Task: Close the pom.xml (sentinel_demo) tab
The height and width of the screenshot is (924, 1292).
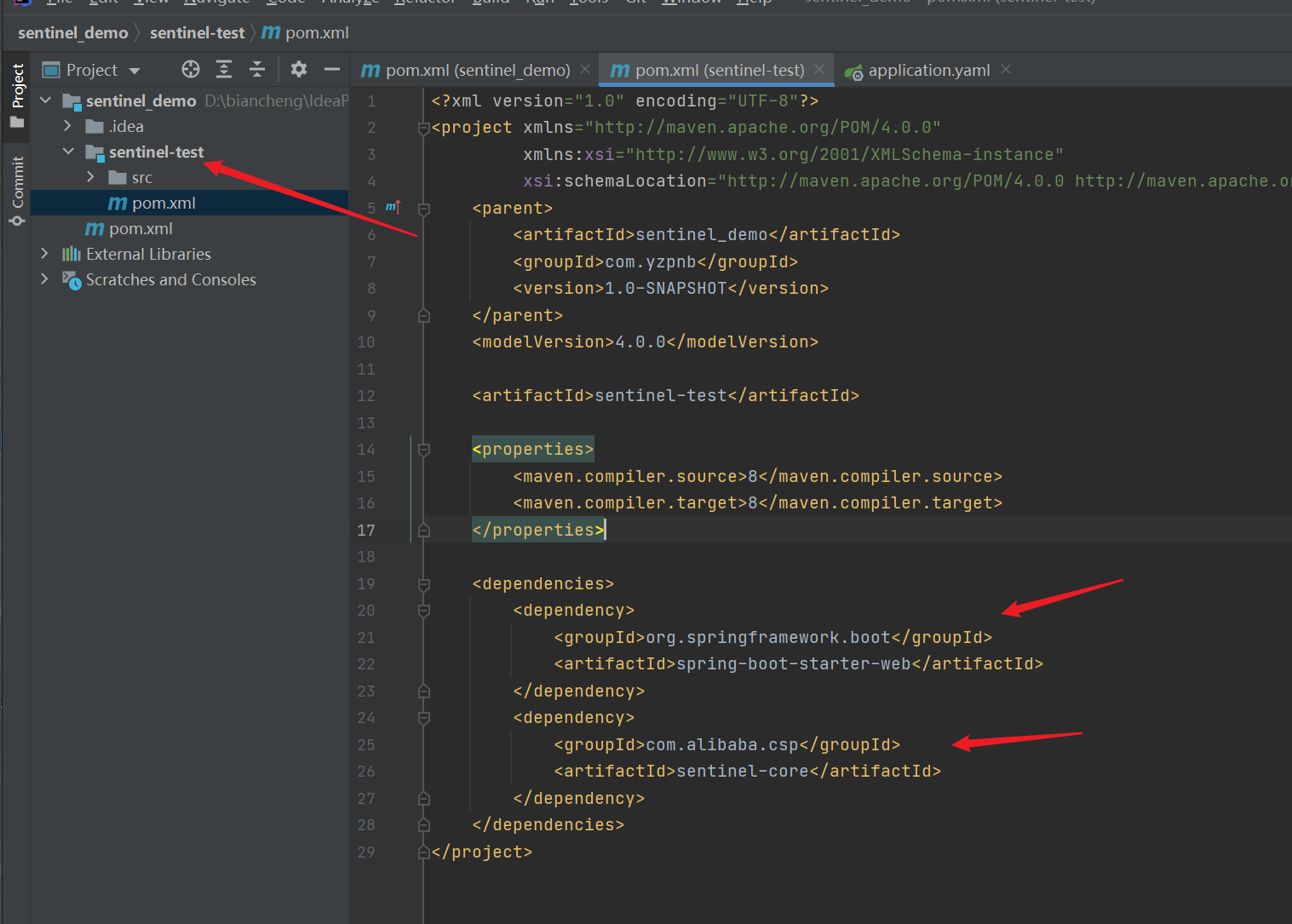Action: 585,69
